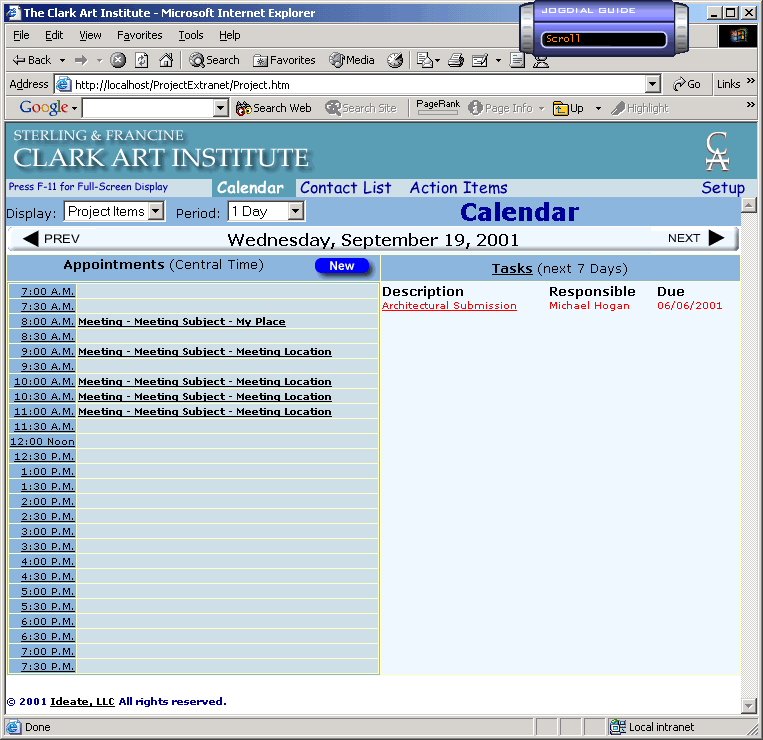
Task: Expand the Google toolbar overflow chevron
Action: tap(750, 104)
